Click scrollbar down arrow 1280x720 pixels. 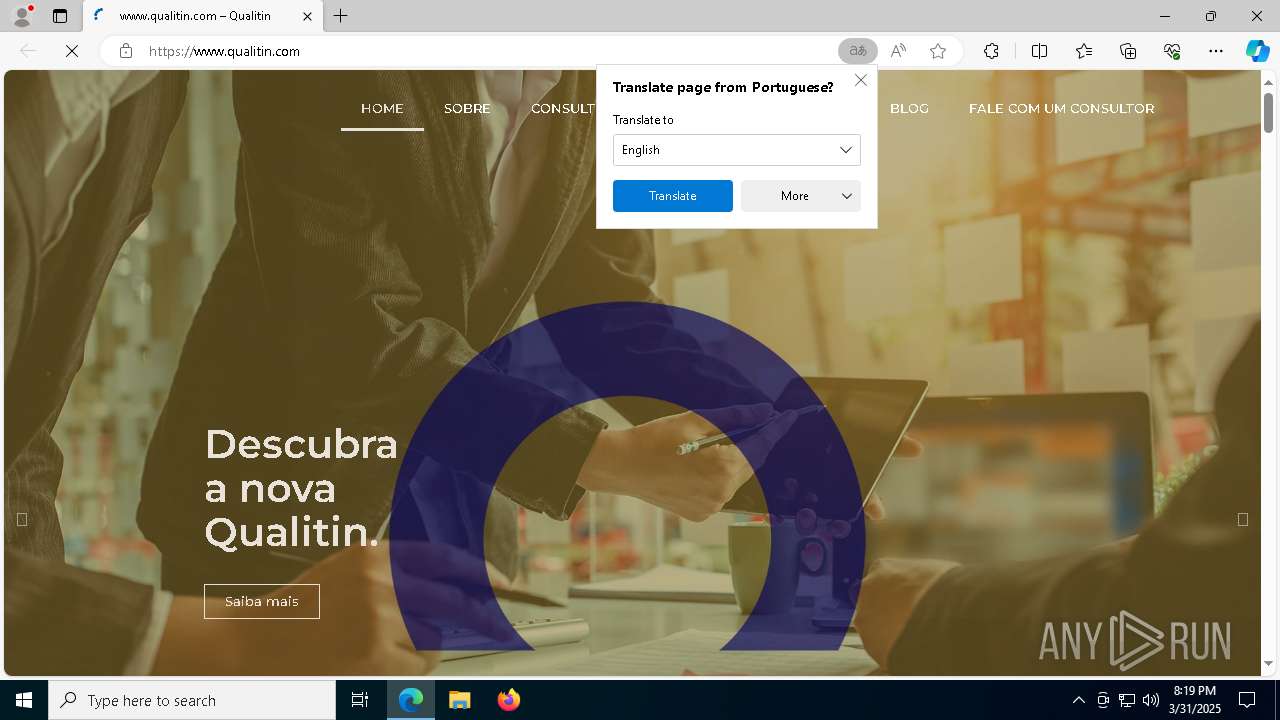(1269, 663)
